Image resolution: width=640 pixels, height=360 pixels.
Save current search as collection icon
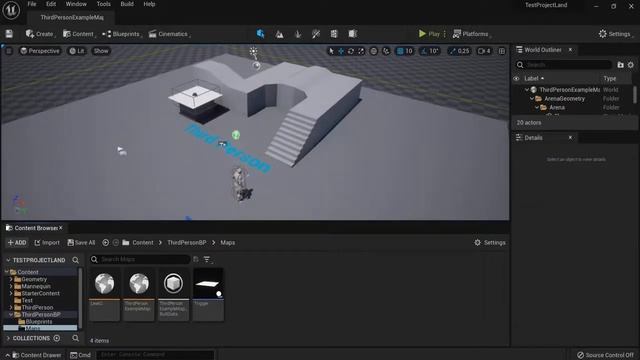click(x=196, y=259)
